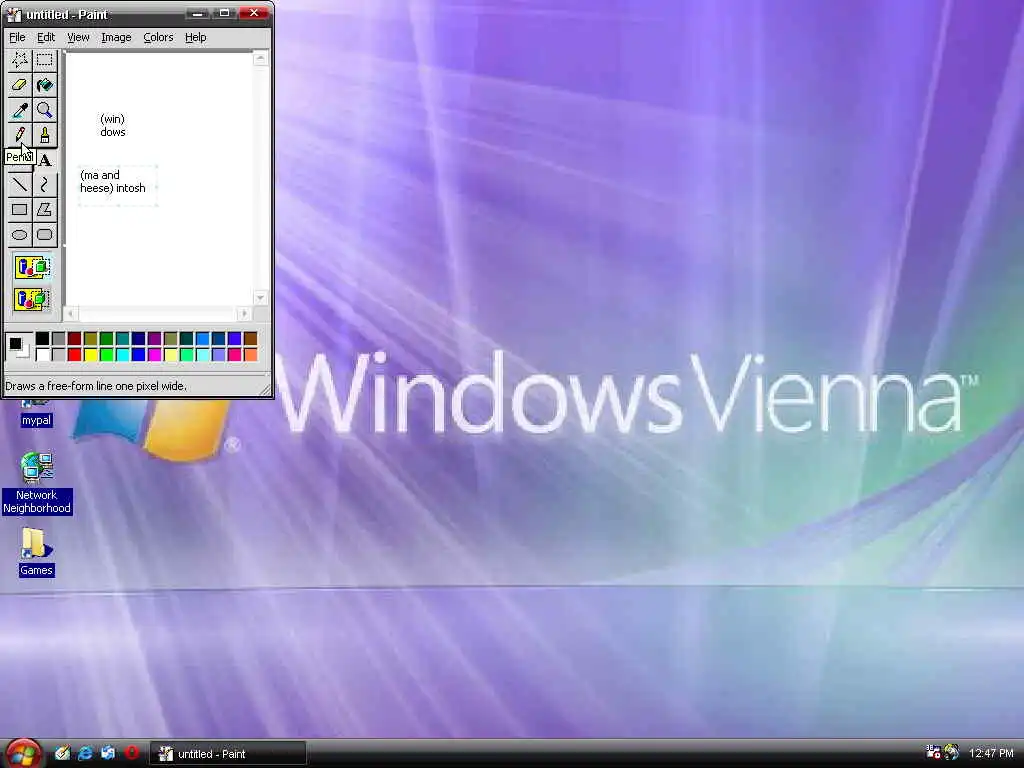Screen dimensions: 1024x768
Task: Open the Start menu orb
Action: point(24,753)
